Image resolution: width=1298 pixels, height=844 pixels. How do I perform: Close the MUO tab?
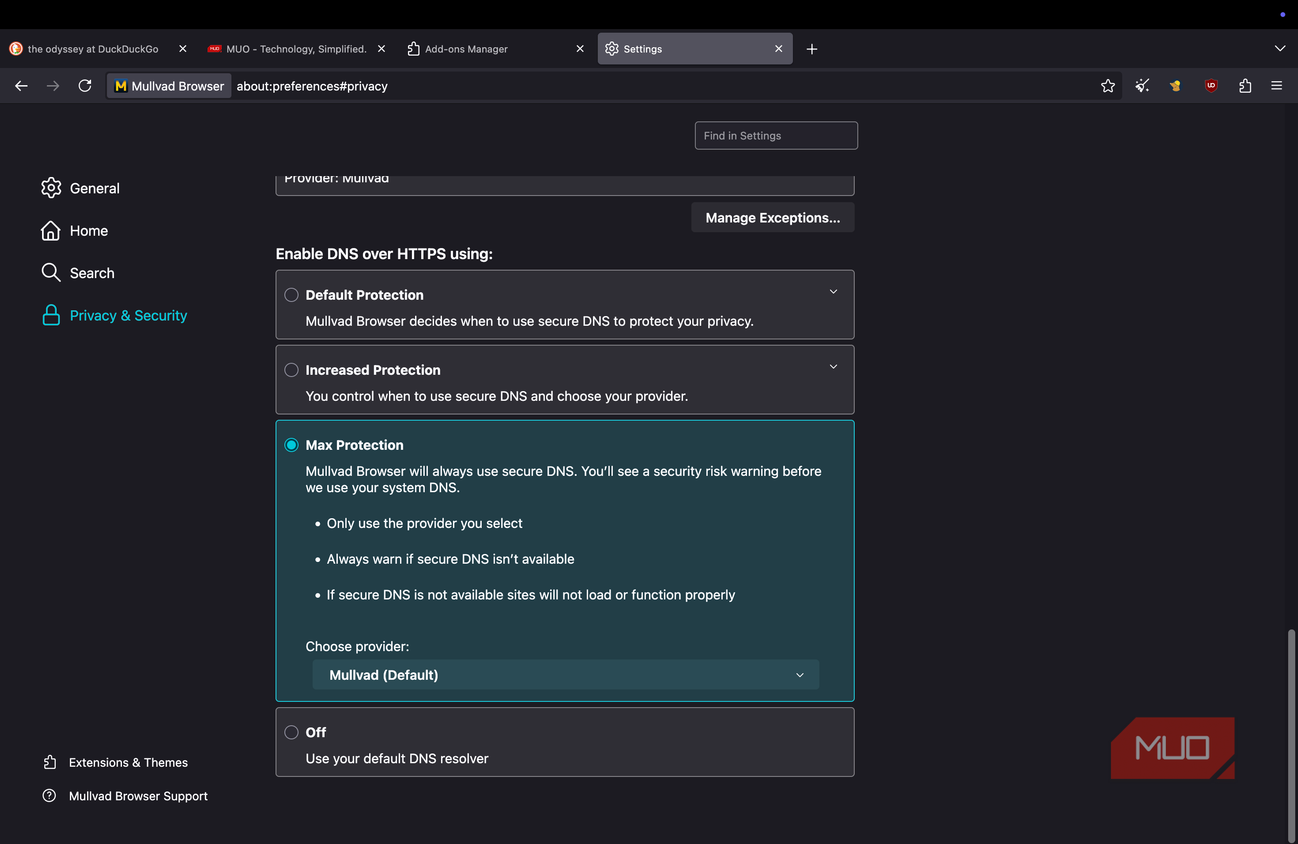[381, 49]
